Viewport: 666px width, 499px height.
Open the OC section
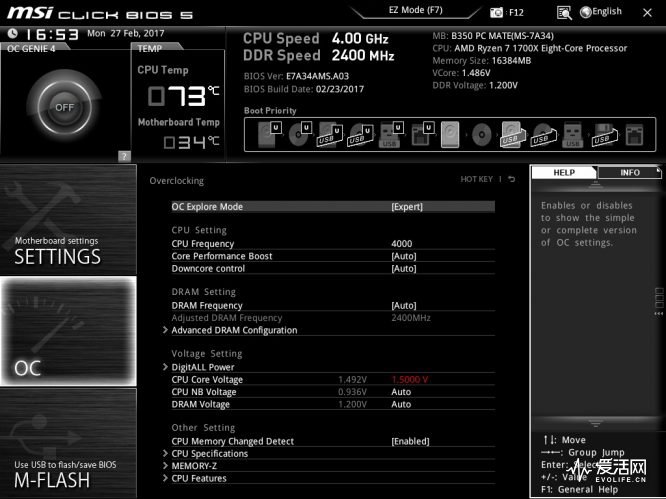coord(68,331)
